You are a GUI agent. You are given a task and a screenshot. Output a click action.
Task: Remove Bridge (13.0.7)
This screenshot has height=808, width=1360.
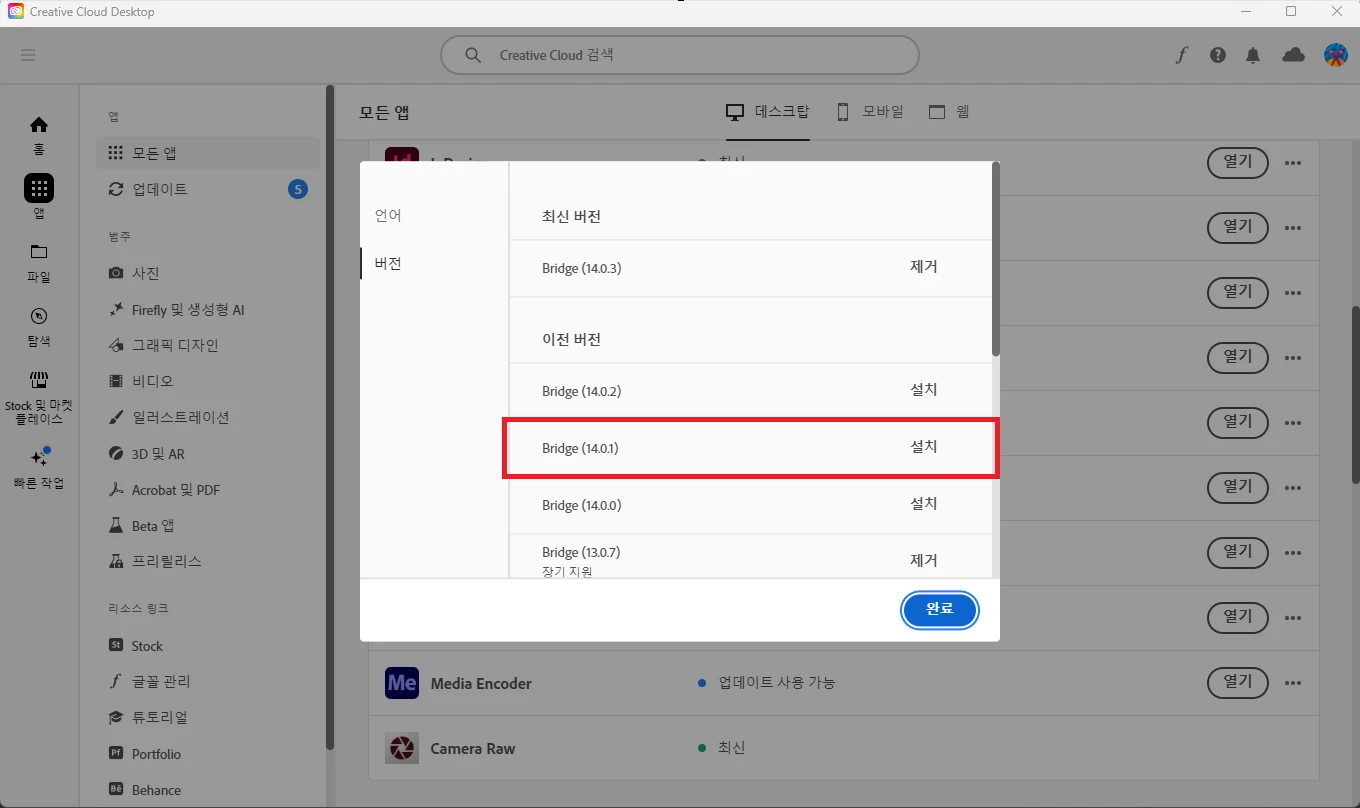[924, 561]
